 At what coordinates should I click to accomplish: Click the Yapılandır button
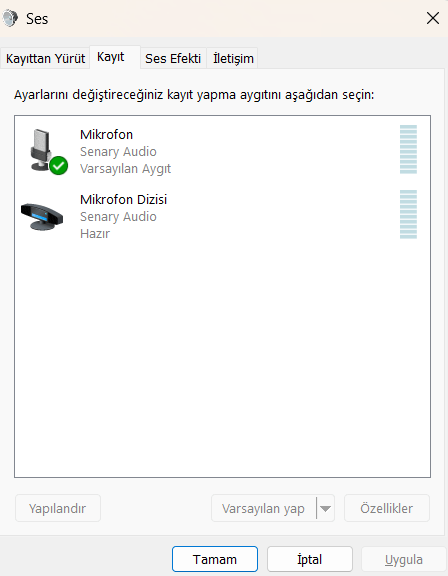[x=58, y=508]
